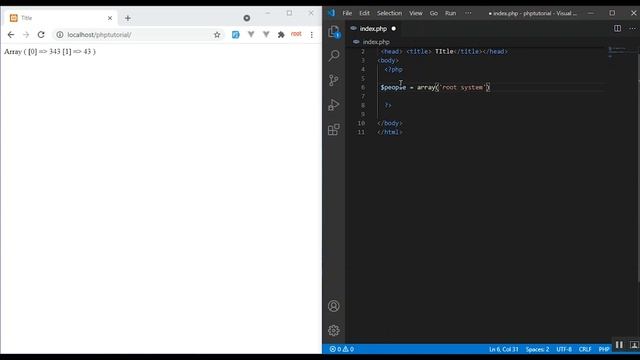Select the index.php editor tab

click(x=373, y=29)
